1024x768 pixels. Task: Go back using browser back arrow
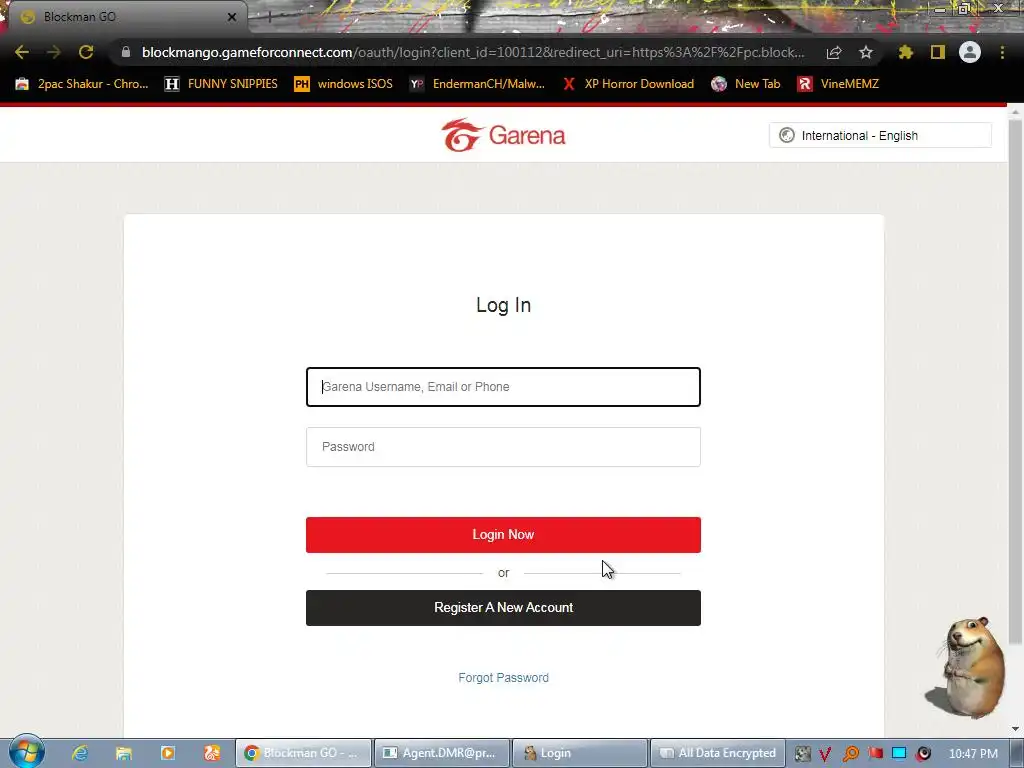pyautogui.click(x=22, y=52)
